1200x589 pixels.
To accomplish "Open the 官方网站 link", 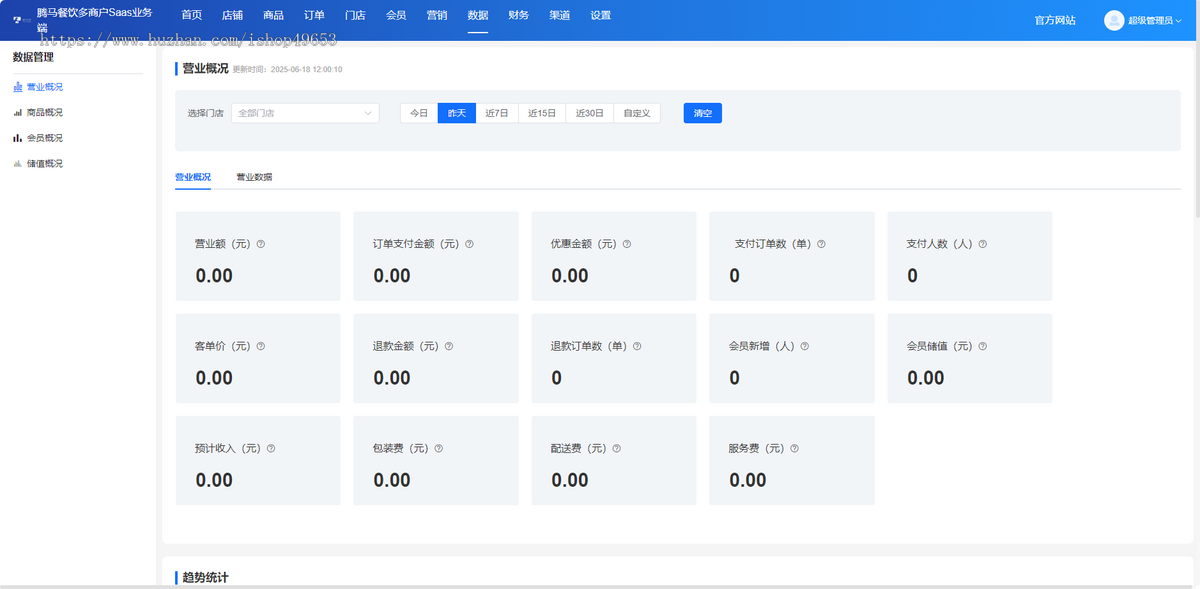I will click(1055, 19).
